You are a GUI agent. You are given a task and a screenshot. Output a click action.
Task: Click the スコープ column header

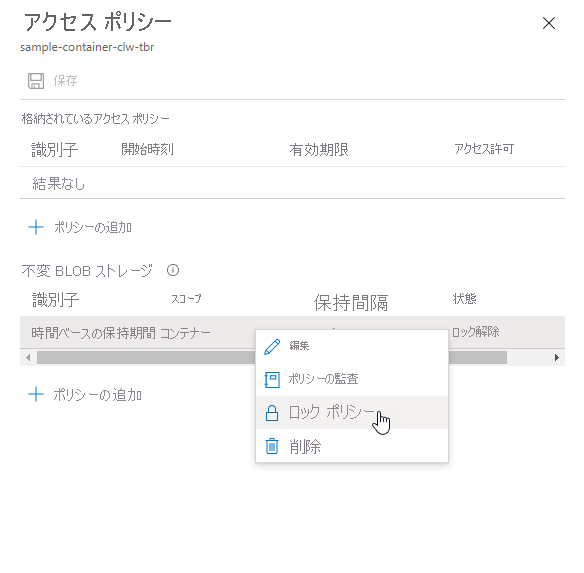coord(186,299)
